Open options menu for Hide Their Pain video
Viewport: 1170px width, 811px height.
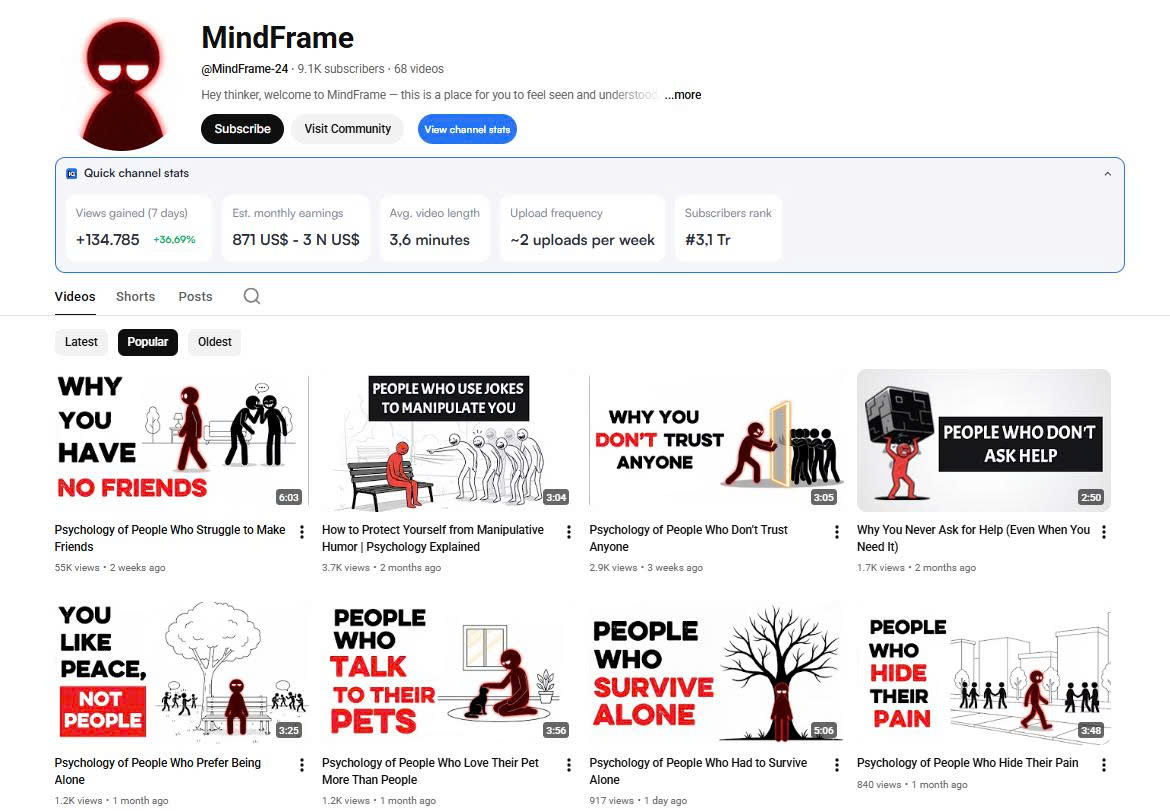[1104, 765]
